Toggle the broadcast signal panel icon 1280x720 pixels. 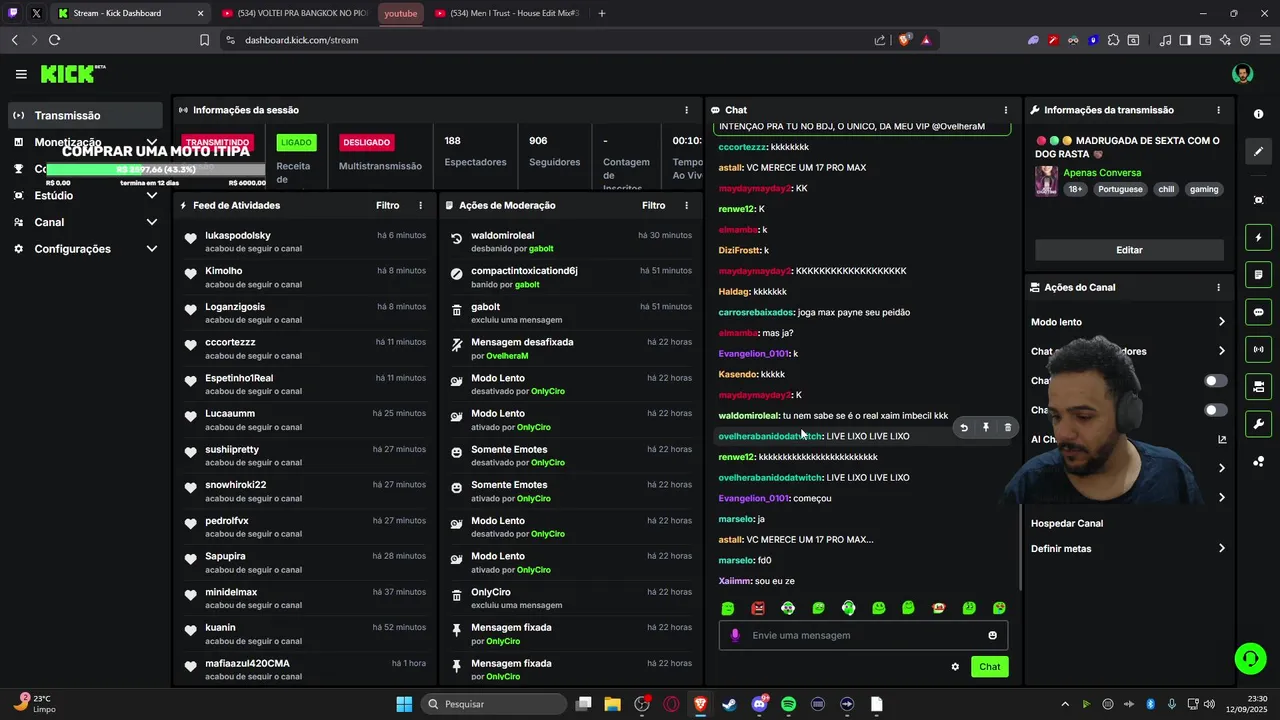tap(1258, 349)
